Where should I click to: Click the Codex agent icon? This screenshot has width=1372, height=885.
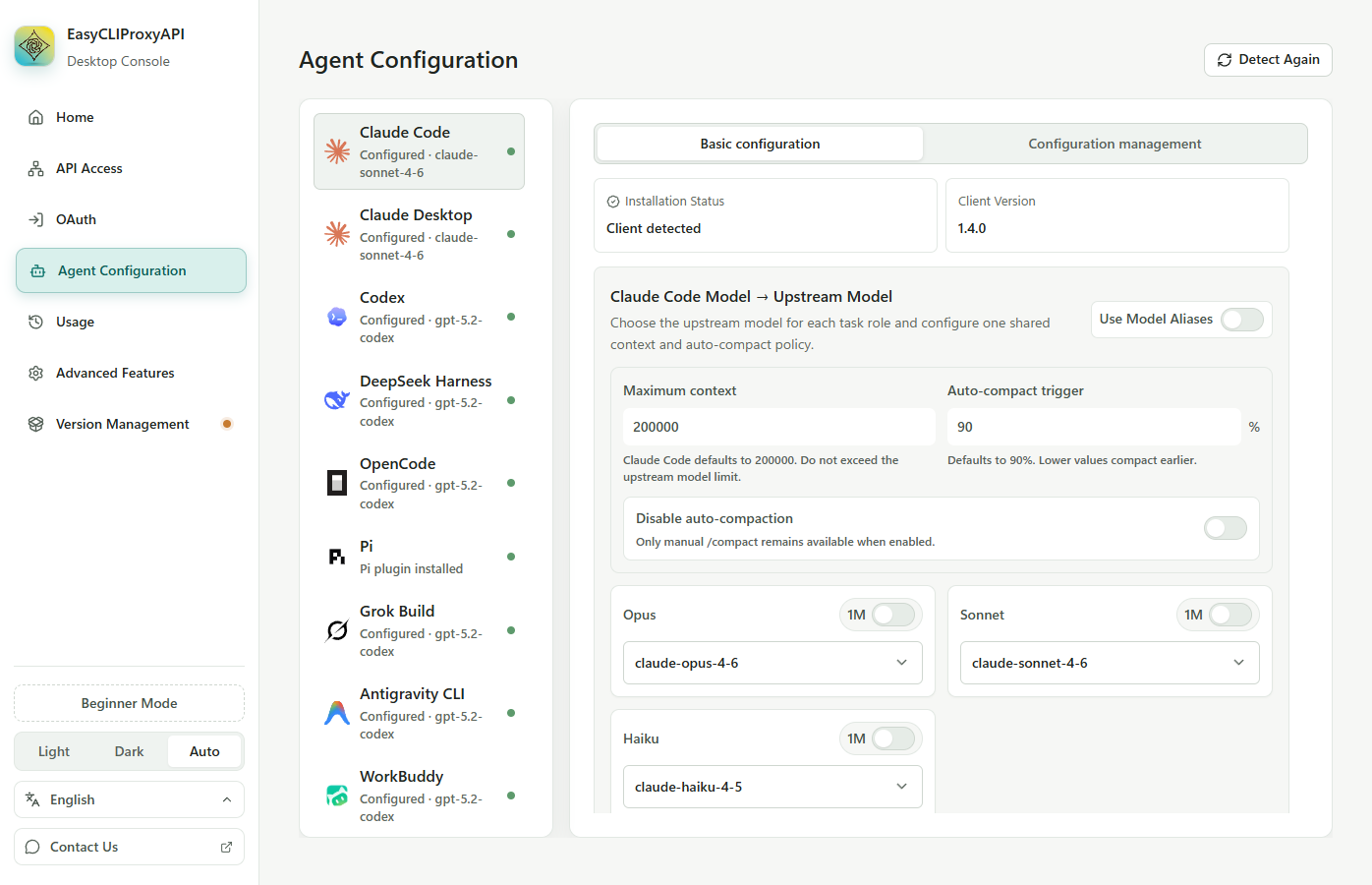337,317
